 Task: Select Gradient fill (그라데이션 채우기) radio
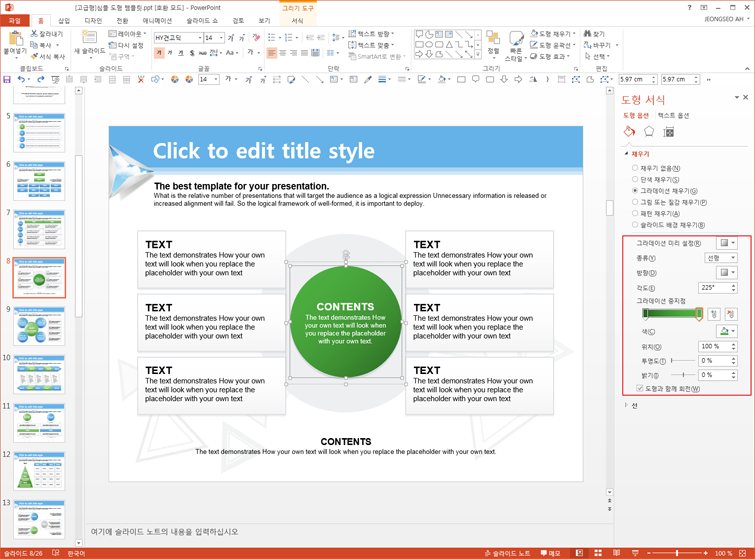click(635, 191)
